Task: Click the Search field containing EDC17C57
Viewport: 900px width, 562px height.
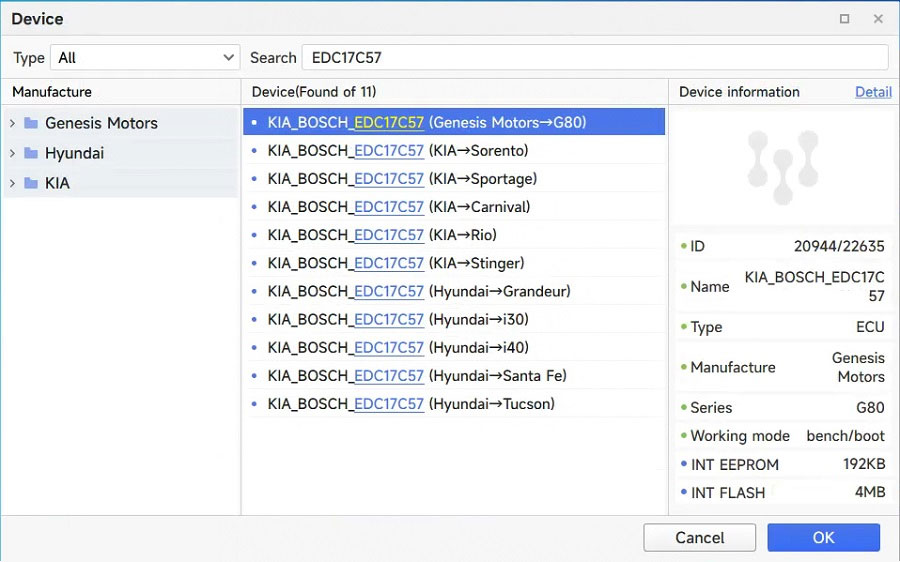Action: pos(594,58)
